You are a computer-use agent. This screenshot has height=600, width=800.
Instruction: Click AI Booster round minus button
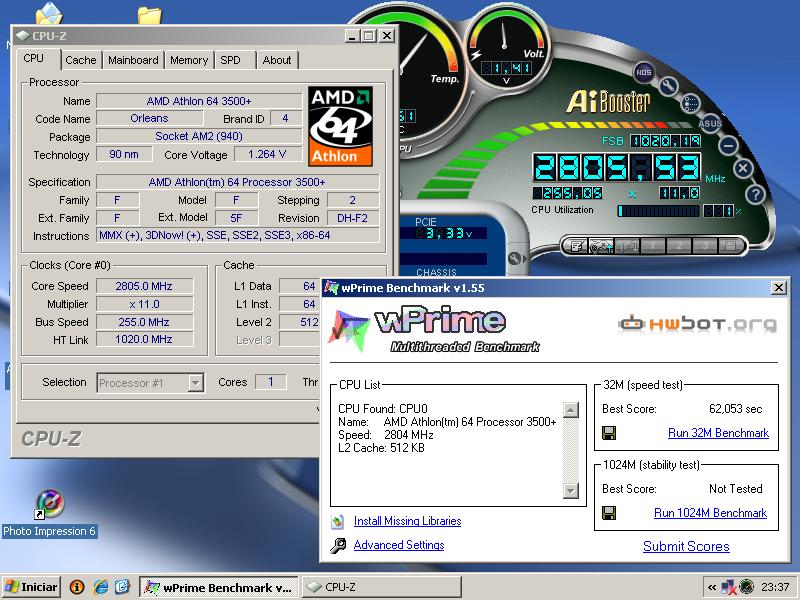click(729, 145)
